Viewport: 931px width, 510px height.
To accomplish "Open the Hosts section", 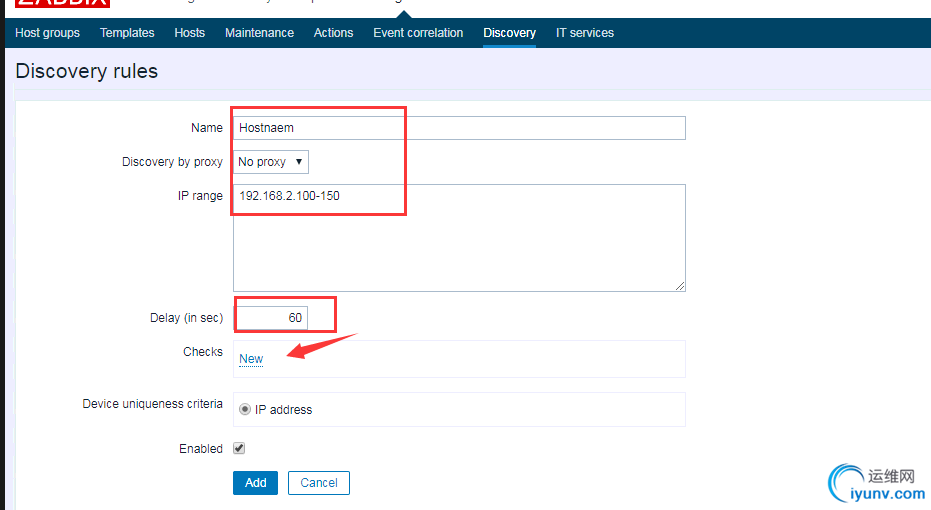I will coord(189,33).
